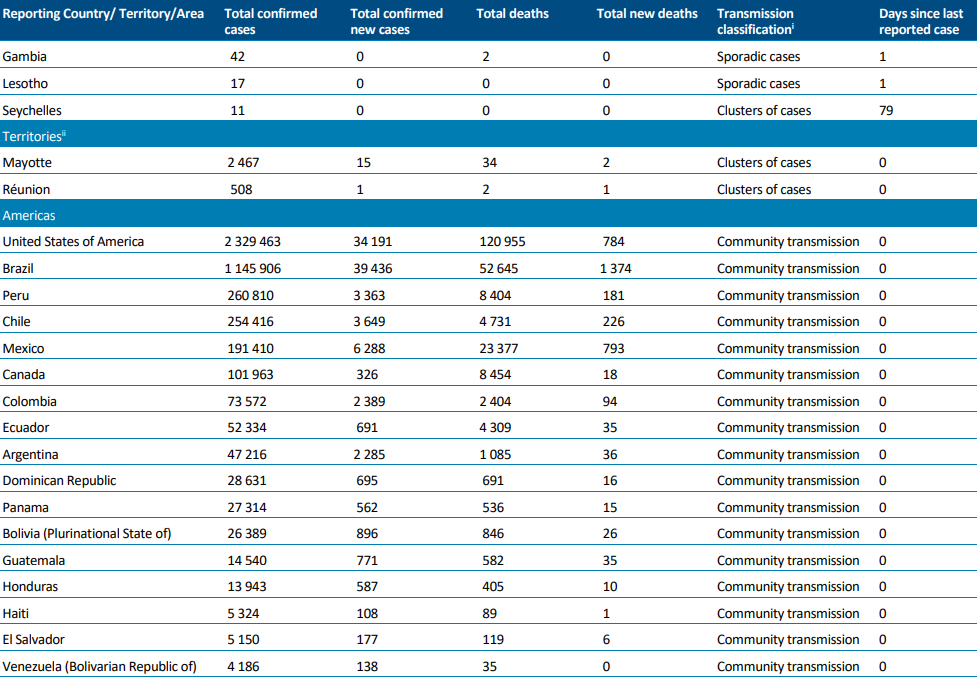Select the Bolivia (Plurinational State of) row label
This screenshot has height=683, width=977.
tap(87, 533)
